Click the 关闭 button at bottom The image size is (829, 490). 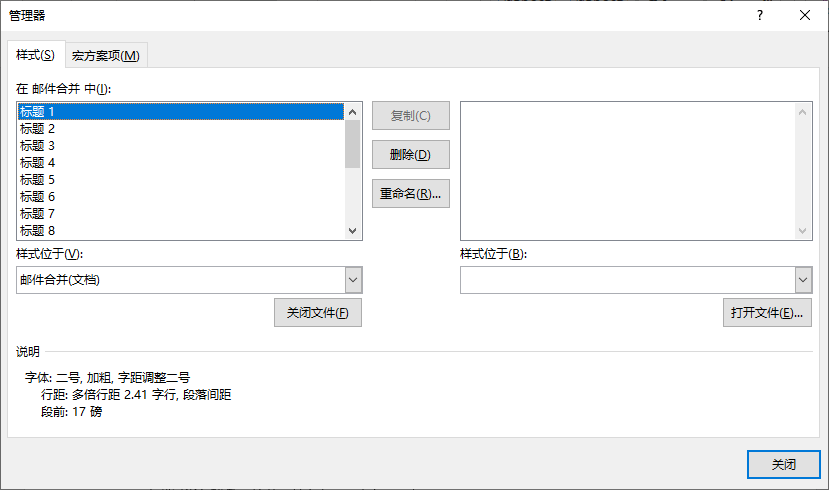click(784, 464)
